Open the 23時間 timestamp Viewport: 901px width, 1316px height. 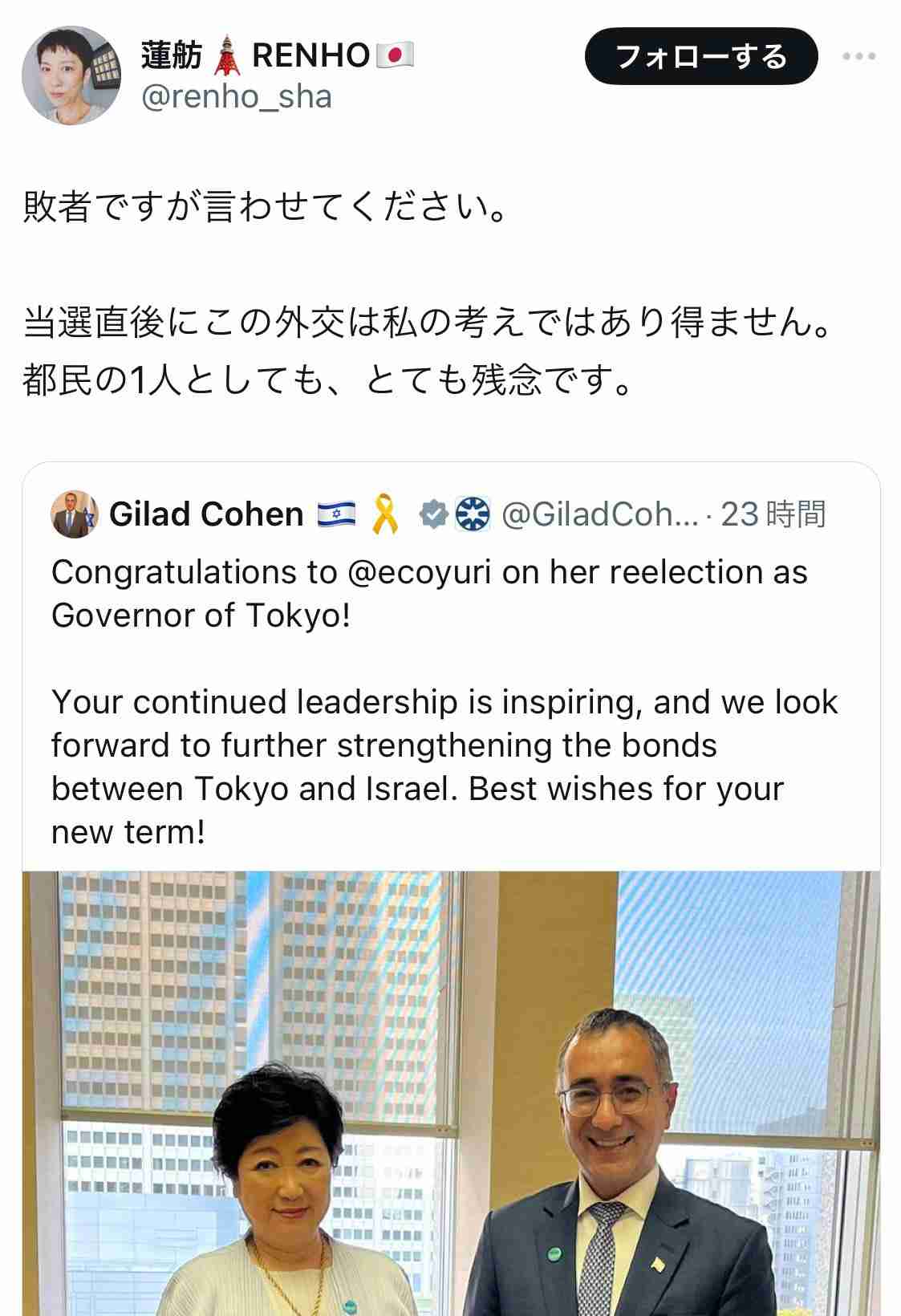773,514
